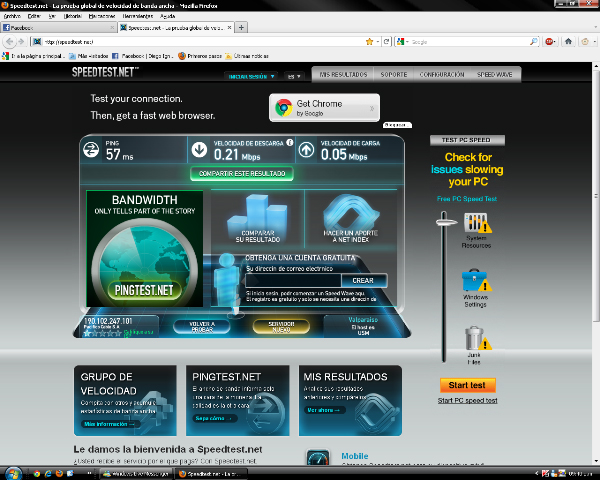Image resolution: width=600 pixels, height=480 pixels.
Task: Expand the Adblock icon dropdown arrow
Action: click(555, 42)
